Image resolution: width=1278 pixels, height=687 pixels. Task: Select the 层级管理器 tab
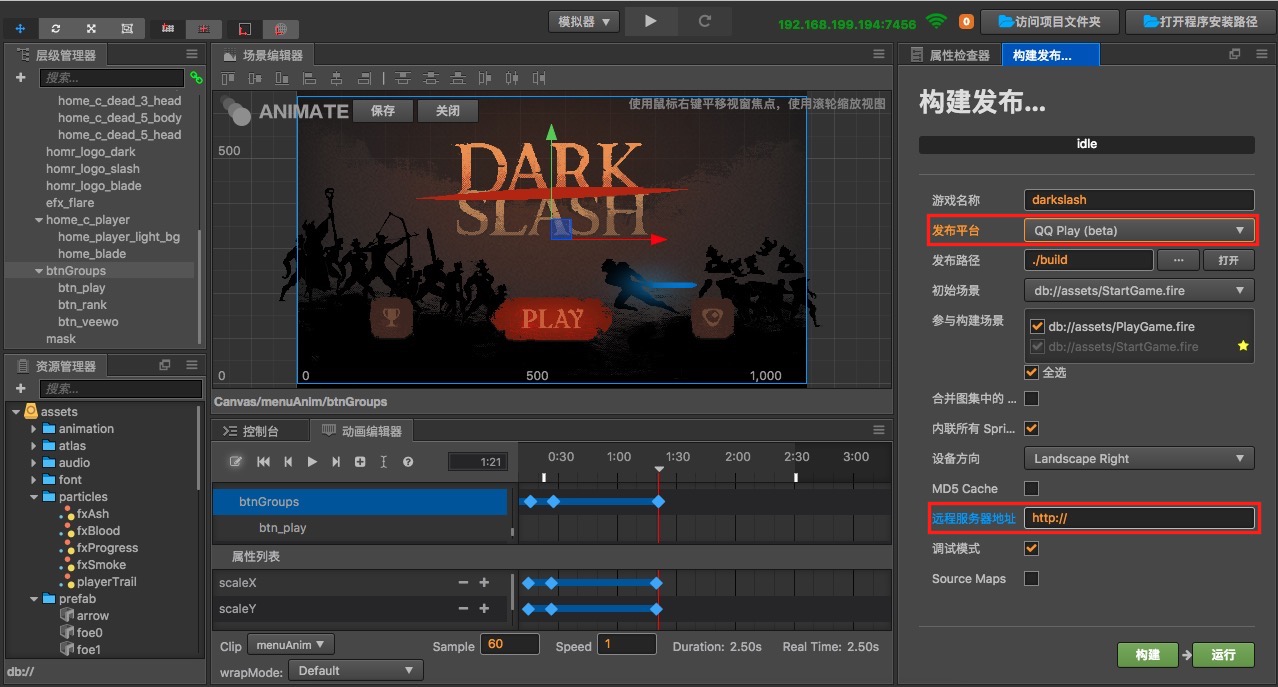56,55
